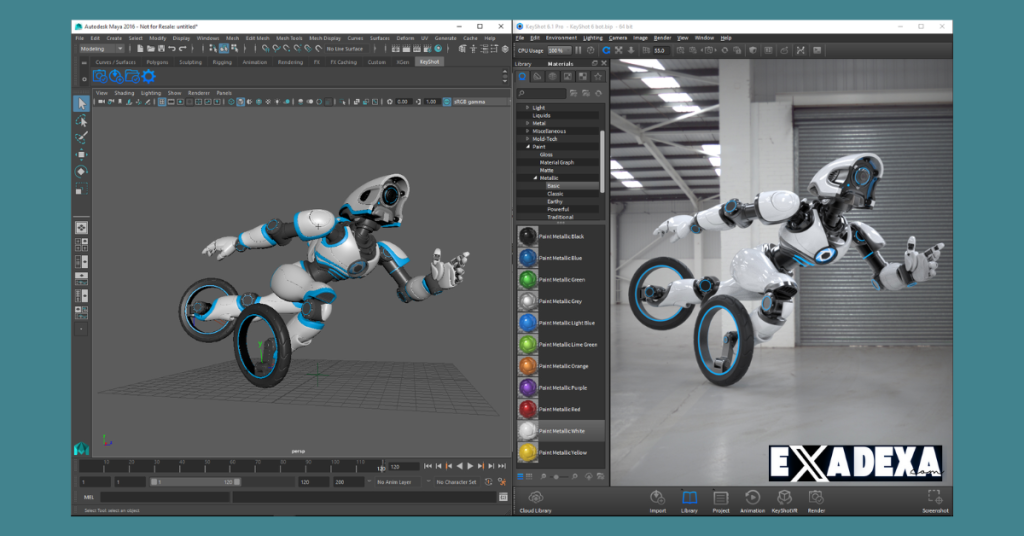The image size is (1024, 536).
Task: Click Redo arrow in Maya status line
Action: point(182,49)
